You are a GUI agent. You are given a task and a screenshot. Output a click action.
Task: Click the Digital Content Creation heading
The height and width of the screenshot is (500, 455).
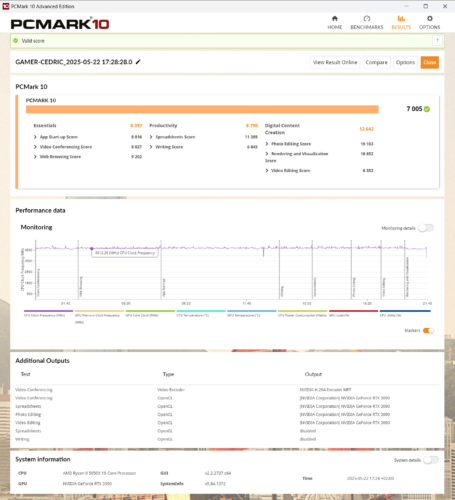coord(282,129)
